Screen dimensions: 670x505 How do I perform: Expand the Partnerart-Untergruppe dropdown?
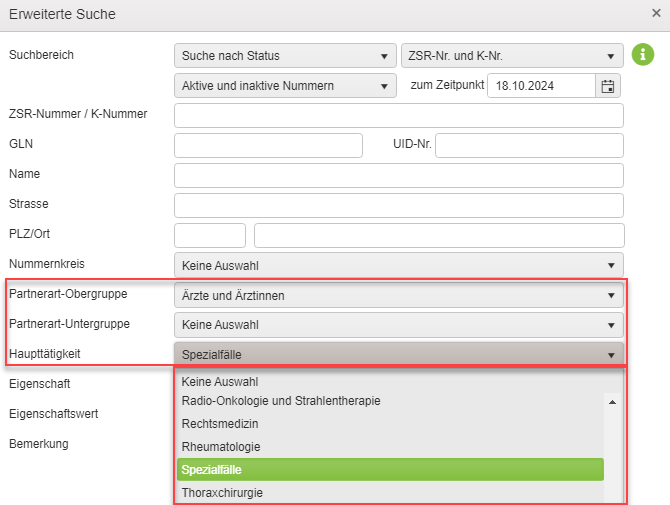399,325
